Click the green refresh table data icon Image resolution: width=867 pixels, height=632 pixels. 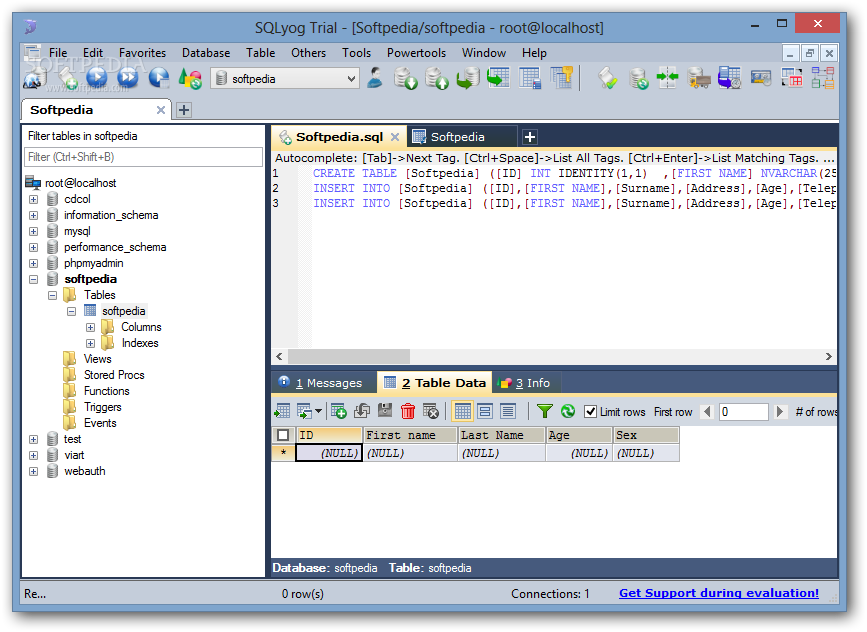pos(567,411)
